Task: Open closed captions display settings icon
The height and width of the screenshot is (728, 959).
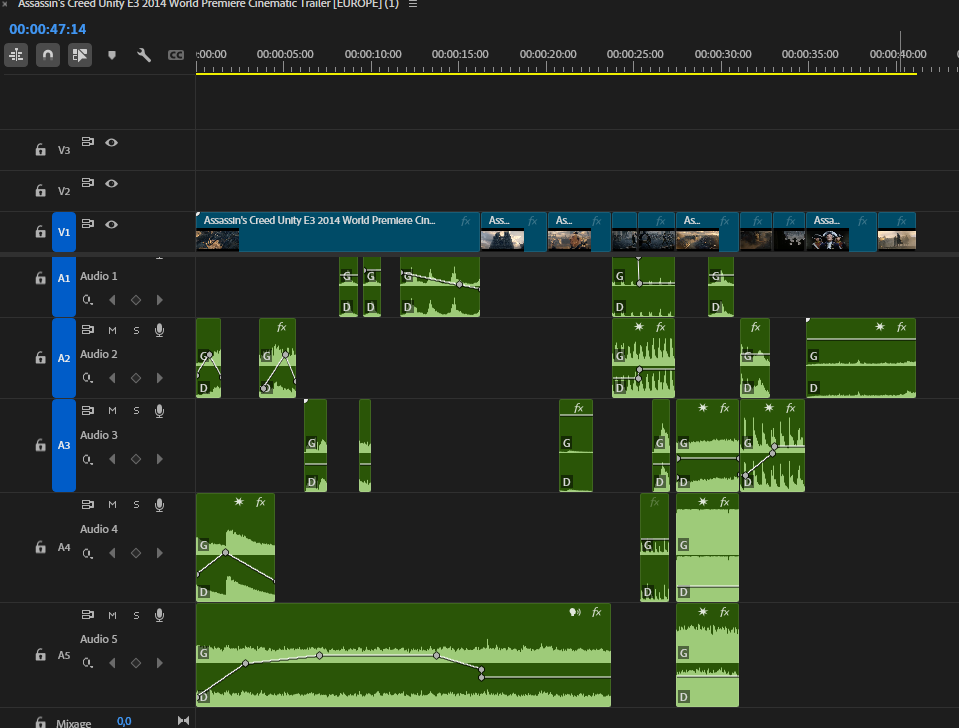Action: 175,55
